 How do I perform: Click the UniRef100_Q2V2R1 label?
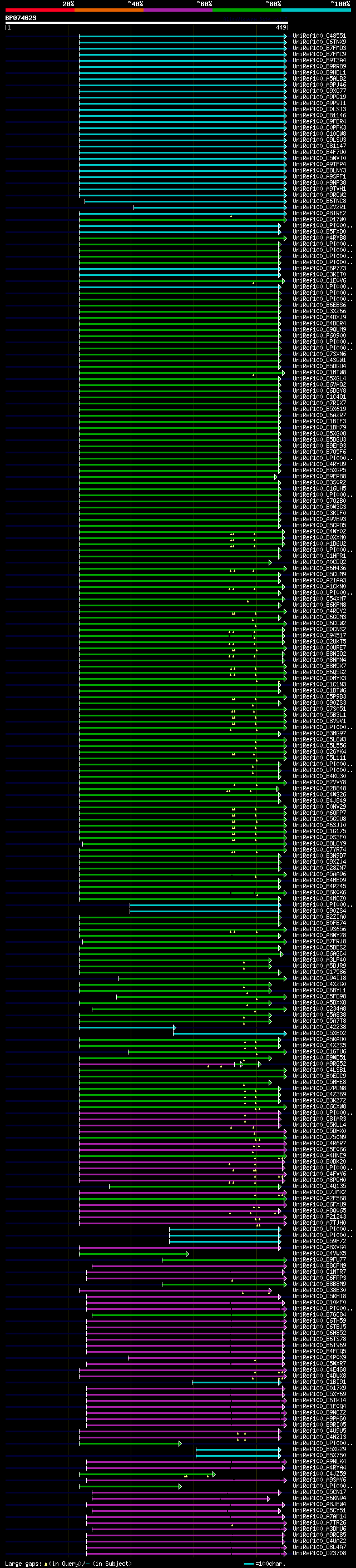click(319, 207)
